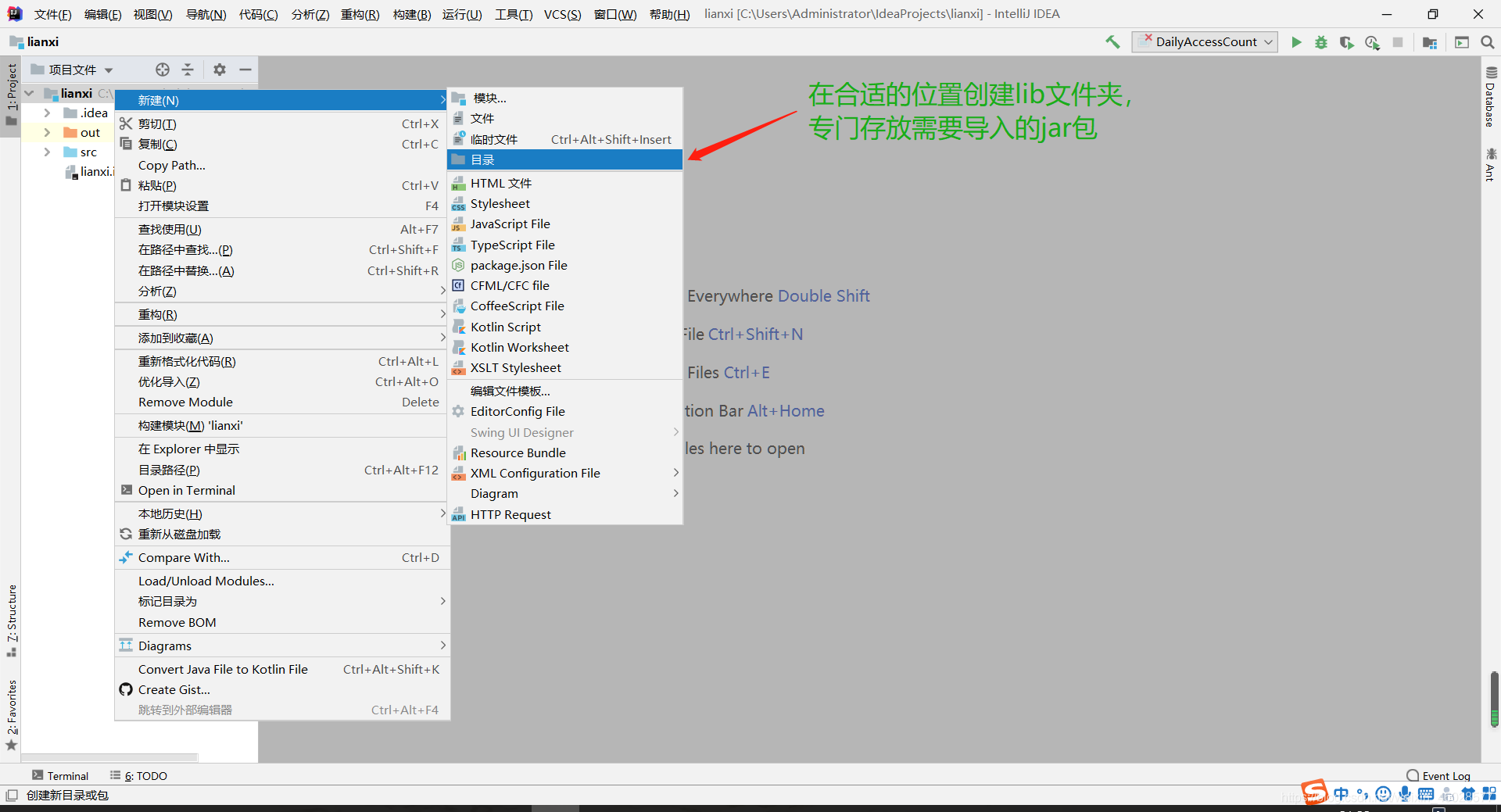Collapse the lianxi root node
Image resolution: width=1501 pixels, height=812 pixels.
pyautogui.click(x=30, y=93)
